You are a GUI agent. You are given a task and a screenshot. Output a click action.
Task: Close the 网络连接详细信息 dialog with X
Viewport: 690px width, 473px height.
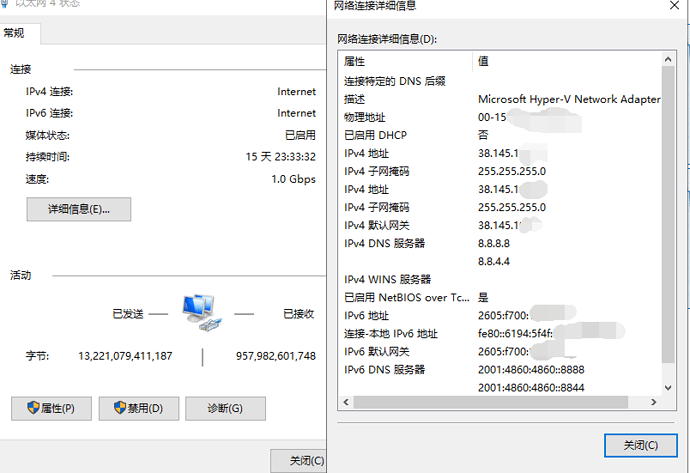click(673, 6)
